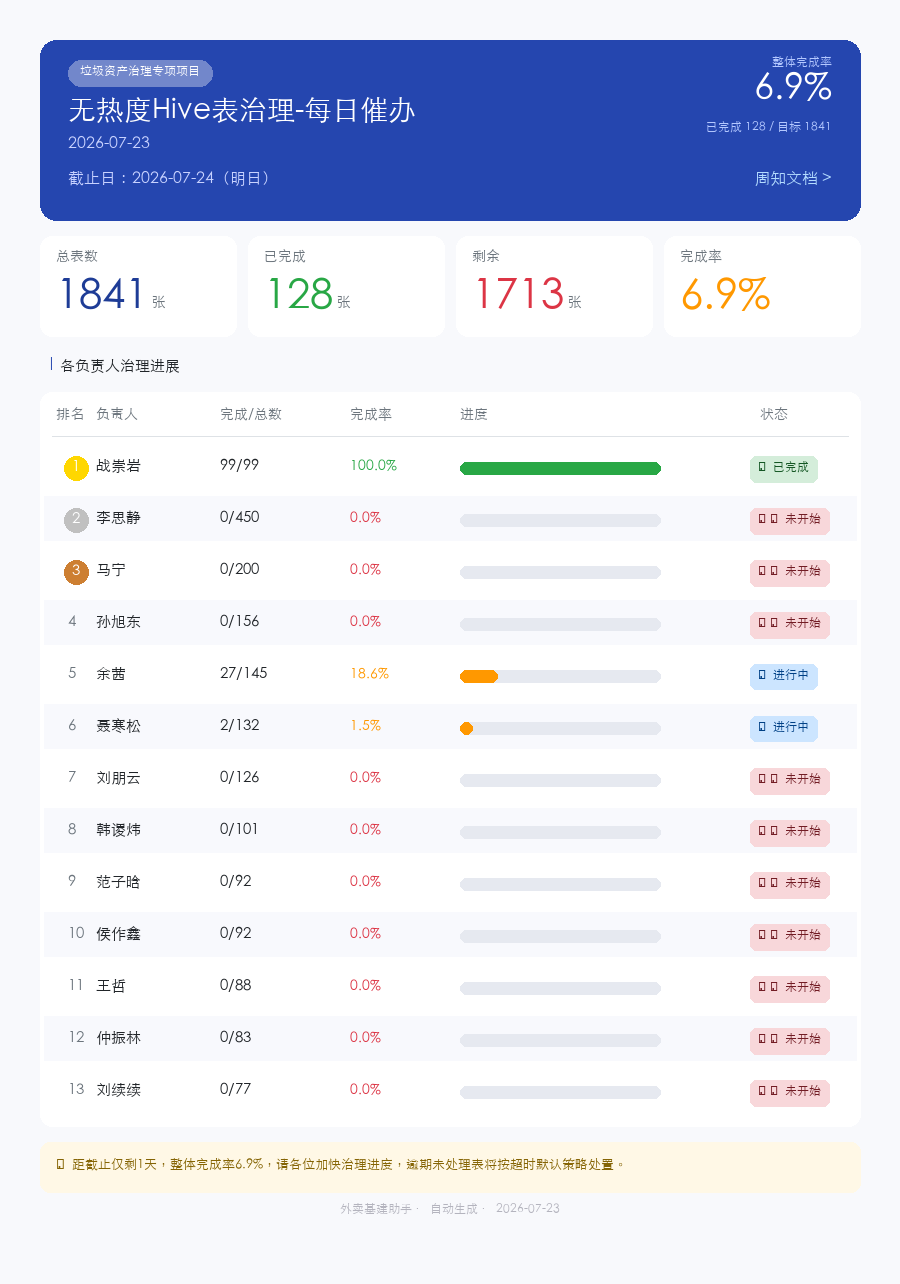Select the name 马宁 in the table

[x=111, y=570]
